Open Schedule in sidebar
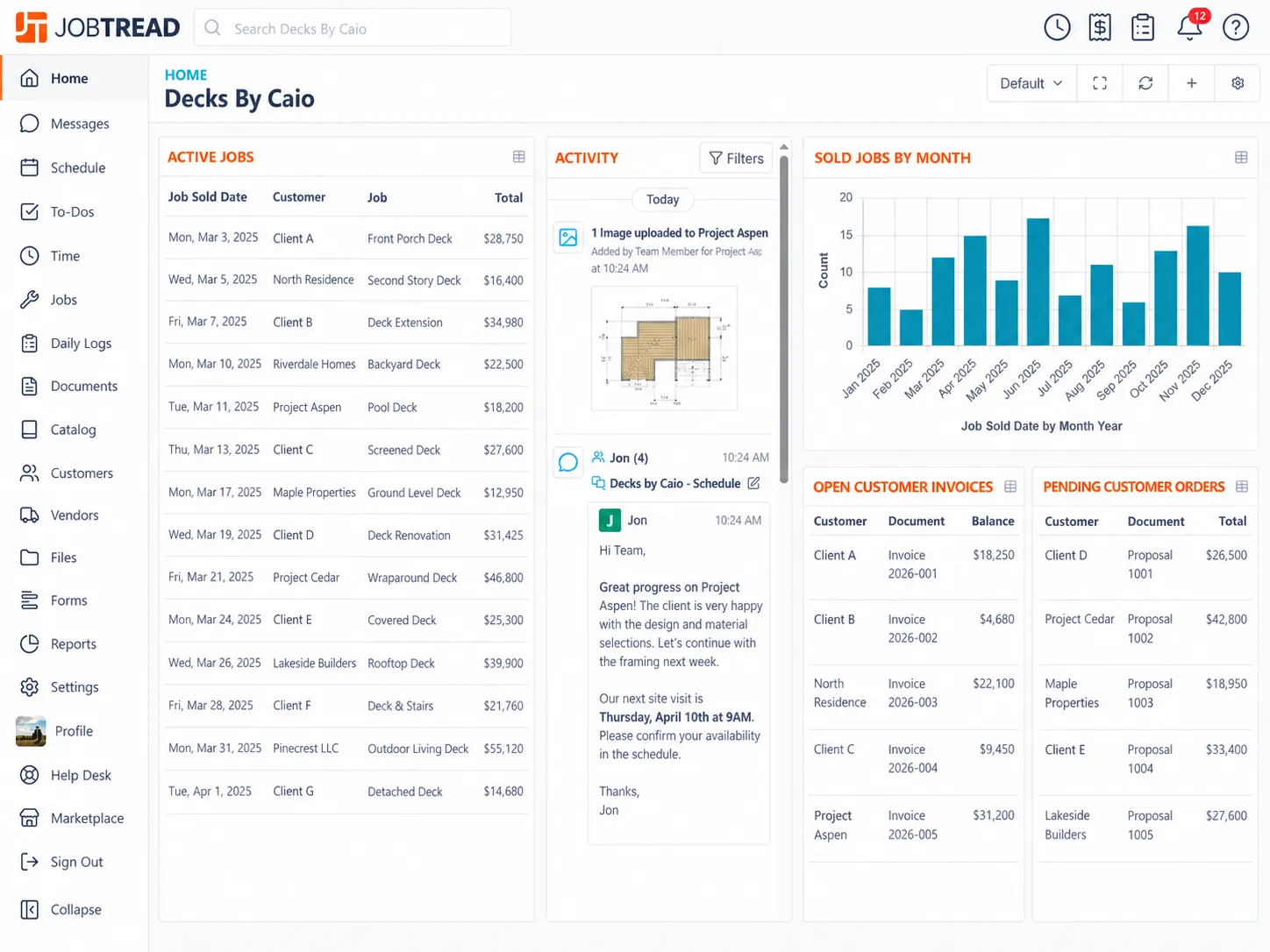1270x952 pixels. pyautogui.click(x=75, y=167)
